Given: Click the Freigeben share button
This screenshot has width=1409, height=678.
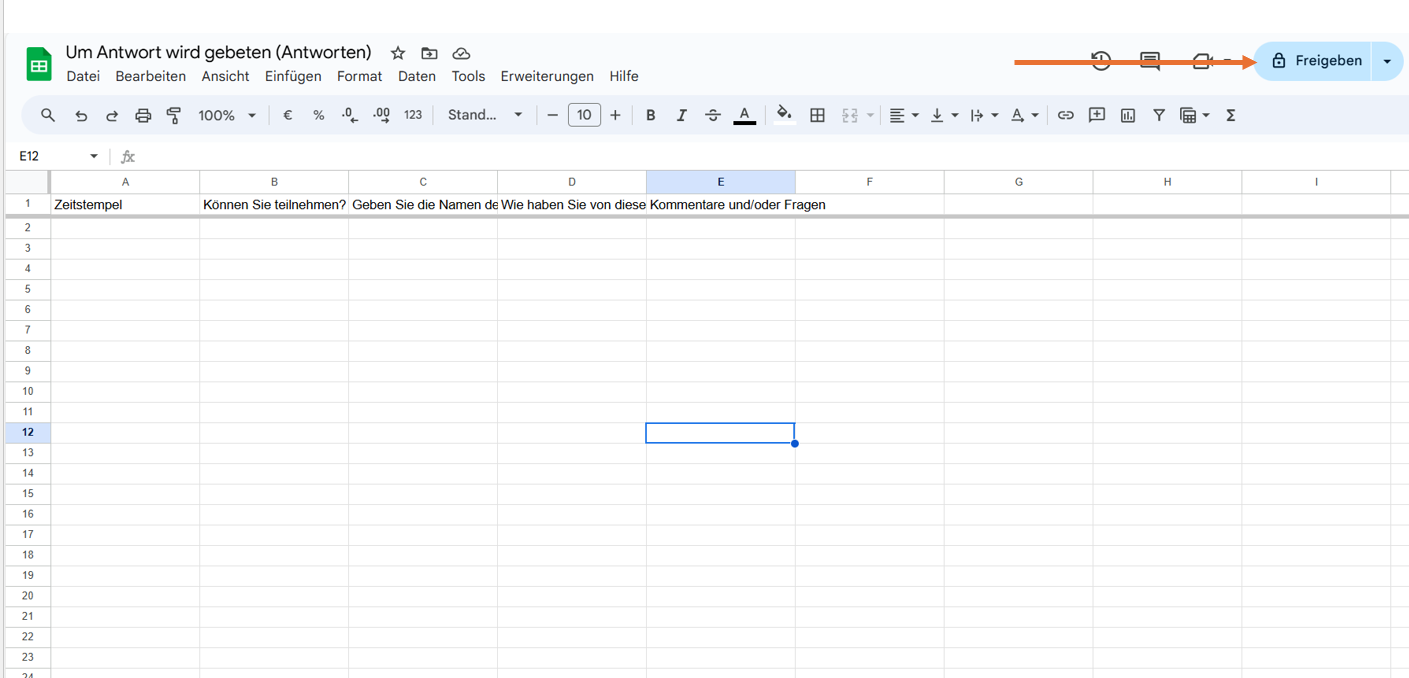Looking at the screenshot, I should (1314, 61).
